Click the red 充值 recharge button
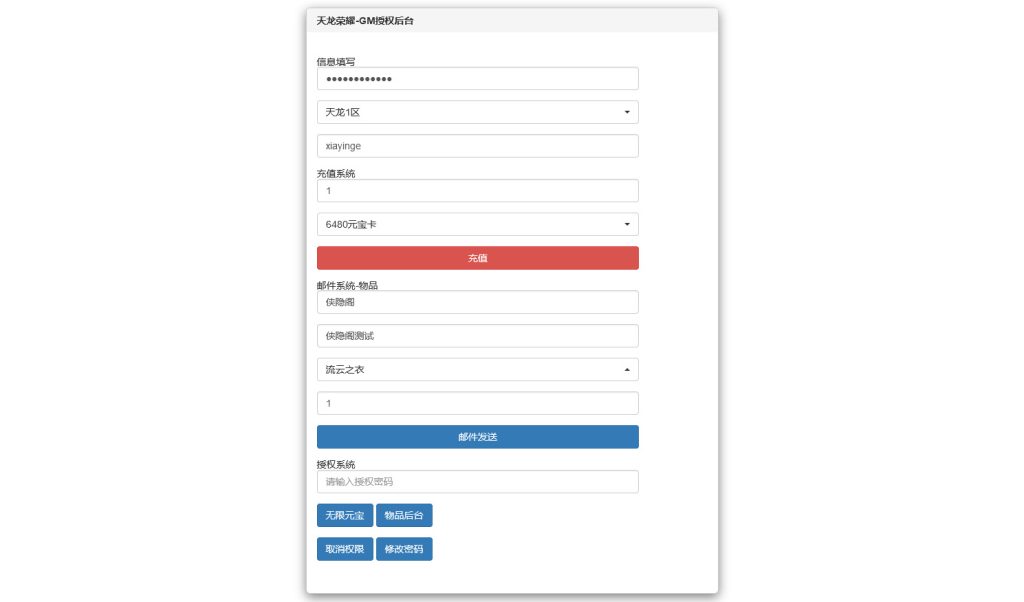 coord(477,257)
